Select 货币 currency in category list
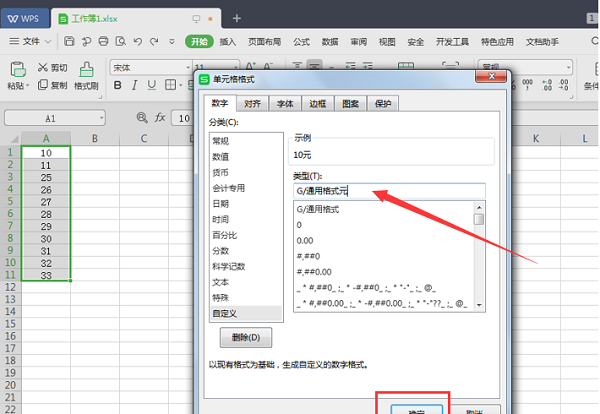 [220, 172]
